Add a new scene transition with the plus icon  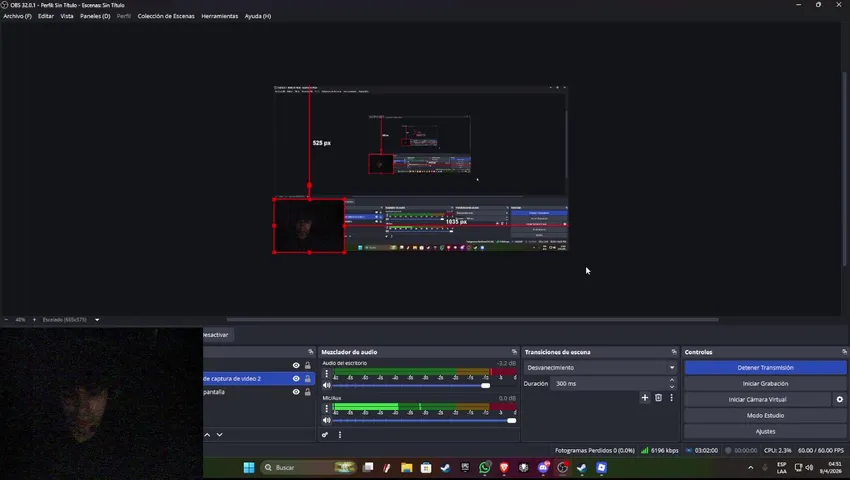click(645, 398)
